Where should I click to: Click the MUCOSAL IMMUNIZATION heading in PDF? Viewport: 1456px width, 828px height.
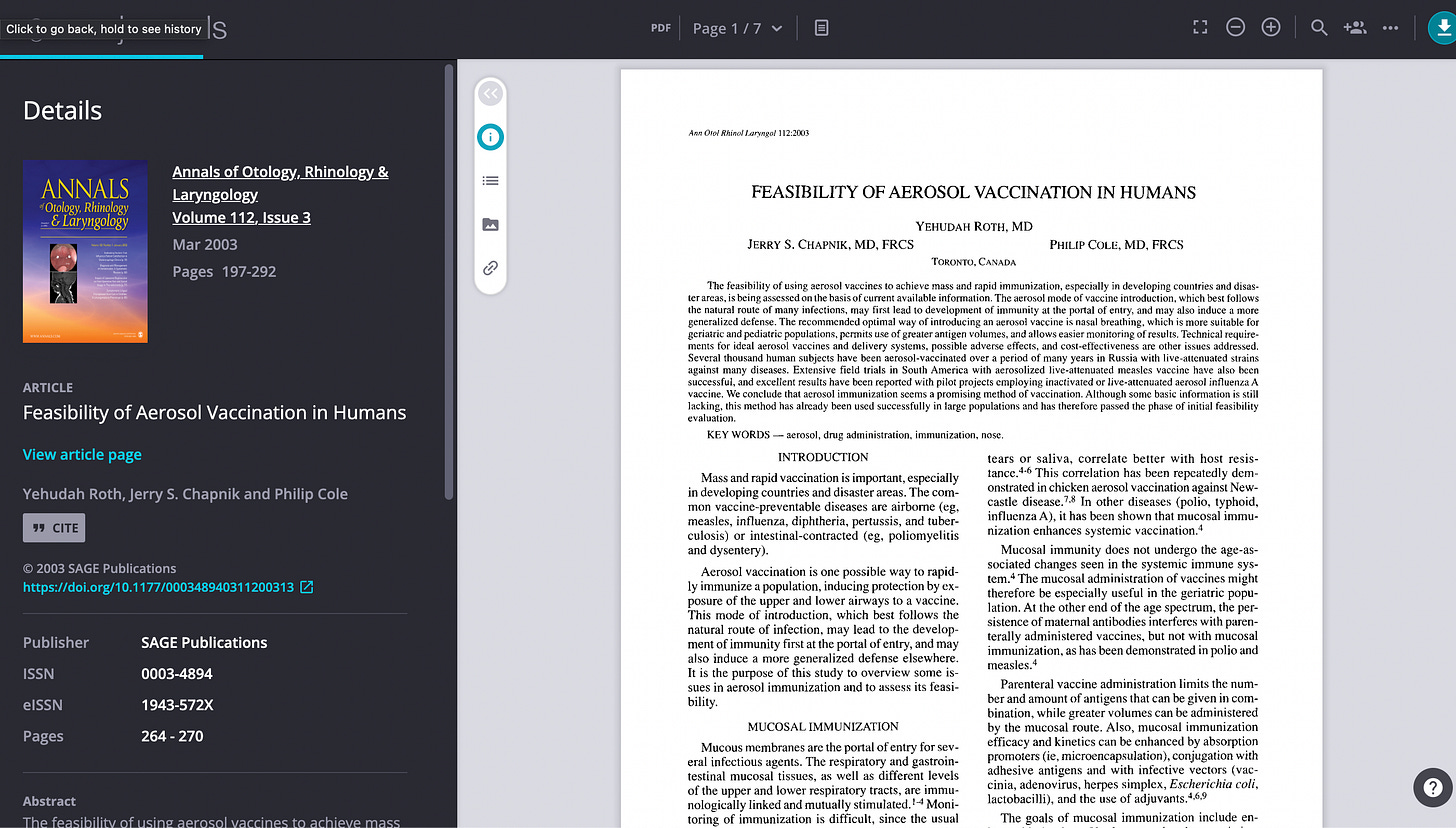point(823,726)
